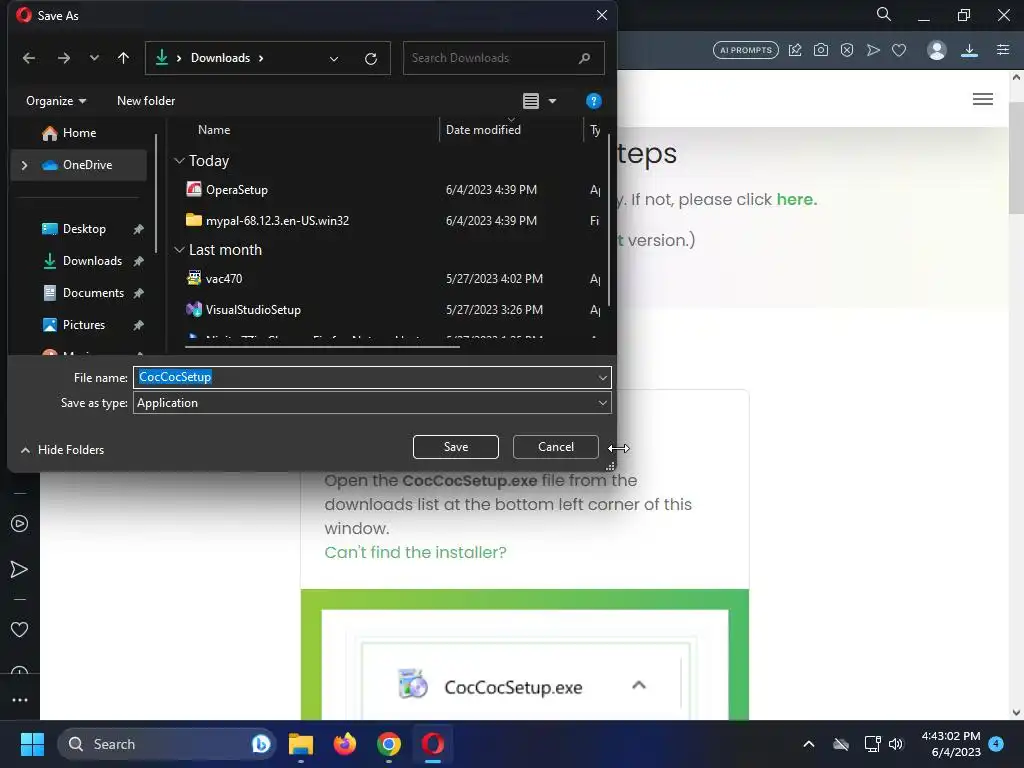This screenshot has width=1024, height=768.
Task: Open Opera easy setup icon
Action: (x=1003, y=50)
